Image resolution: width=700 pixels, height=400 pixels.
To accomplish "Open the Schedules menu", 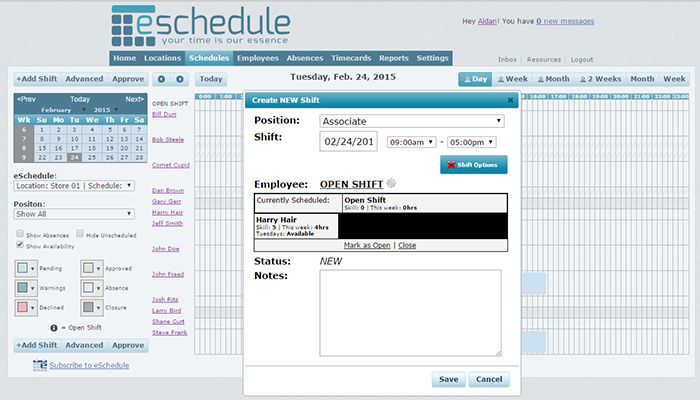I will (x=209, y=58).
